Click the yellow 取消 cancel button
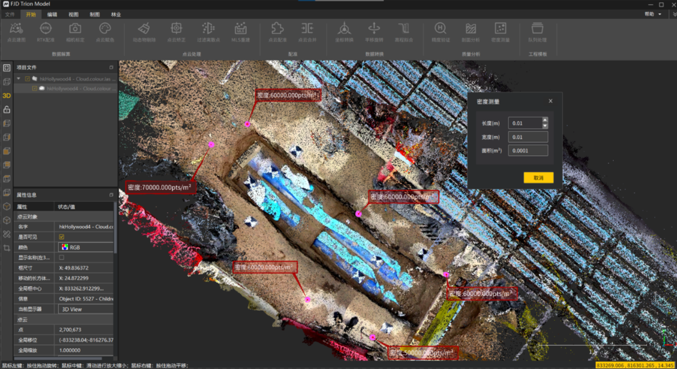 tap(538, 178)
